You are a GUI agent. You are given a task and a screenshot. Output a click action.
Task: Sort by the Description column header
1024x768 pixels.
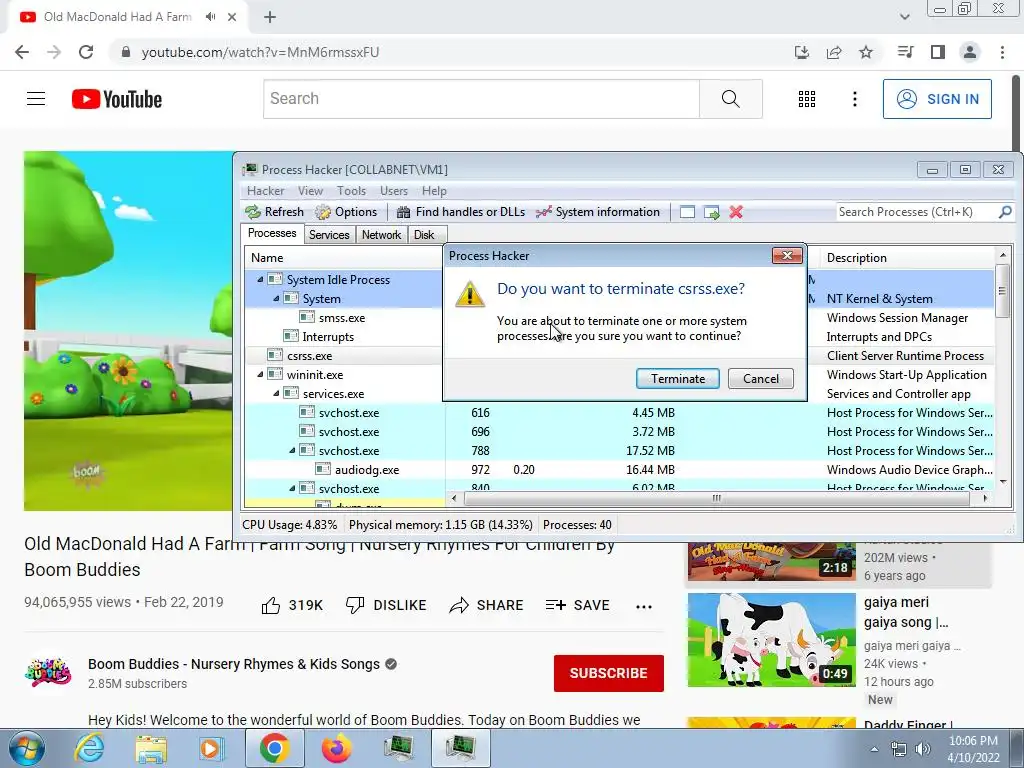click(908, 257)
